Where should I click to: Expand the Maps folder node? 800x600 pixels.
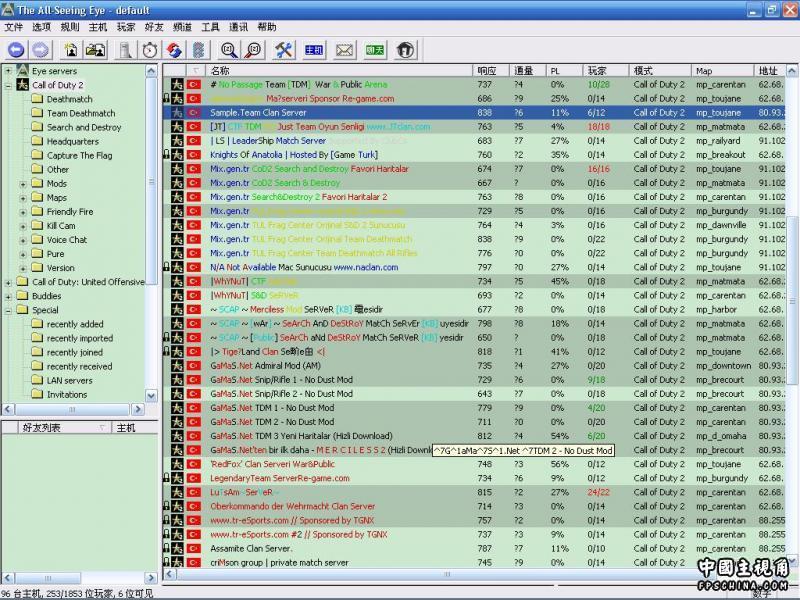[x=23, y=198]
